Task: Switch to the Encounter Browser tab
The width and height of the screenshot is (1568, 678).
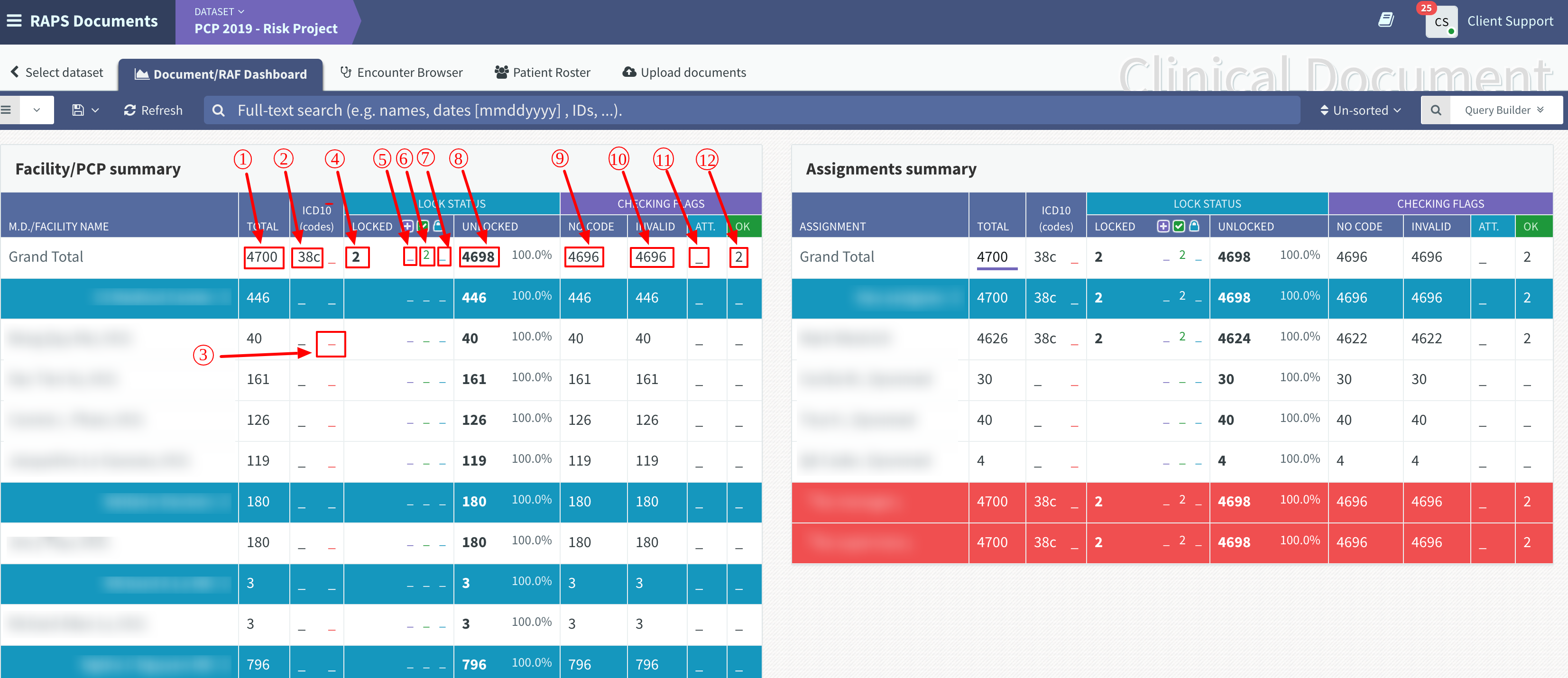Action: click(x=402, y=73)
